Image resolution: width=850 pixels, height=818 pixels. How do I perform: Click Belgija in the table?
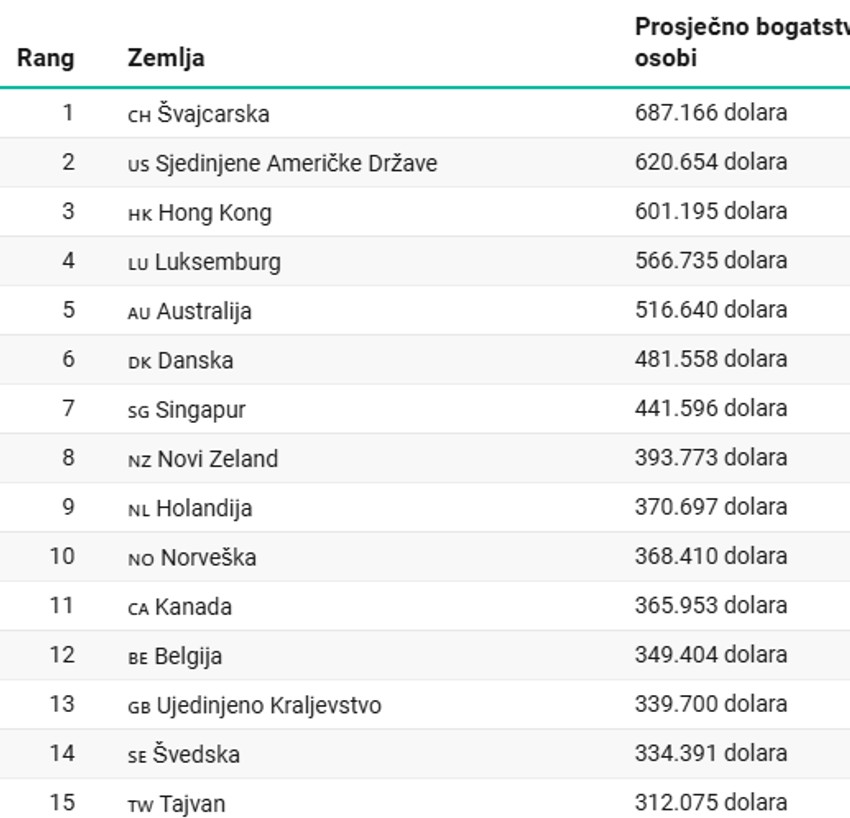188,657
